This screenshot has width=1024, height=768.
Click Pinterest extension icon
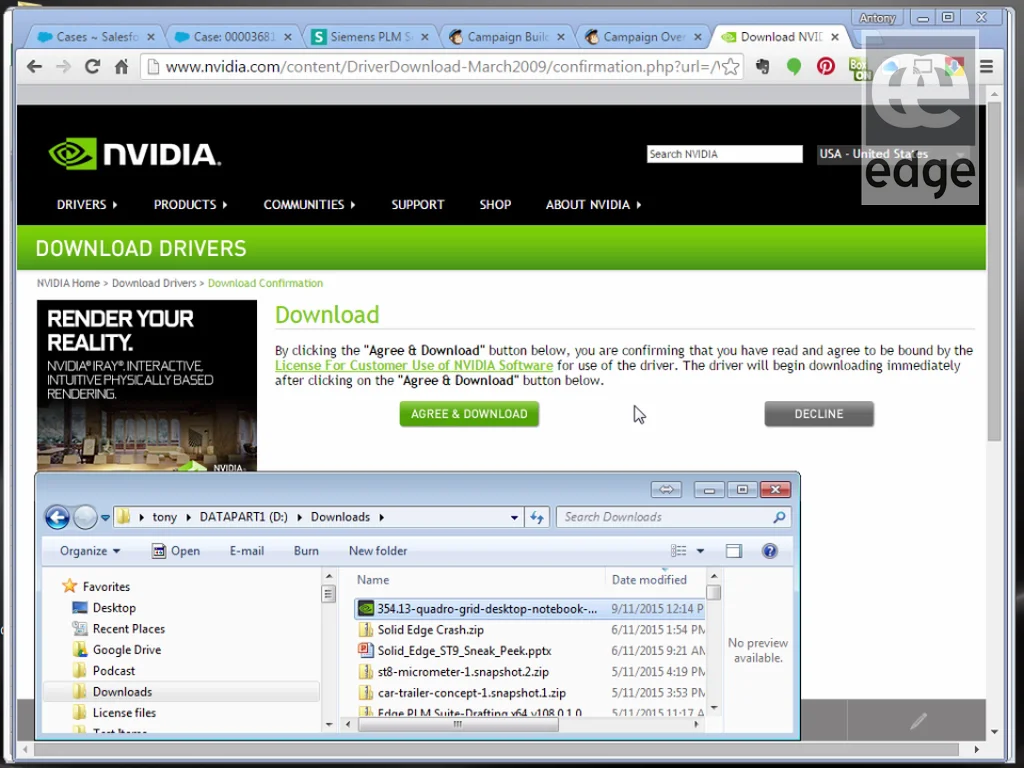click(x=825, y=67)
